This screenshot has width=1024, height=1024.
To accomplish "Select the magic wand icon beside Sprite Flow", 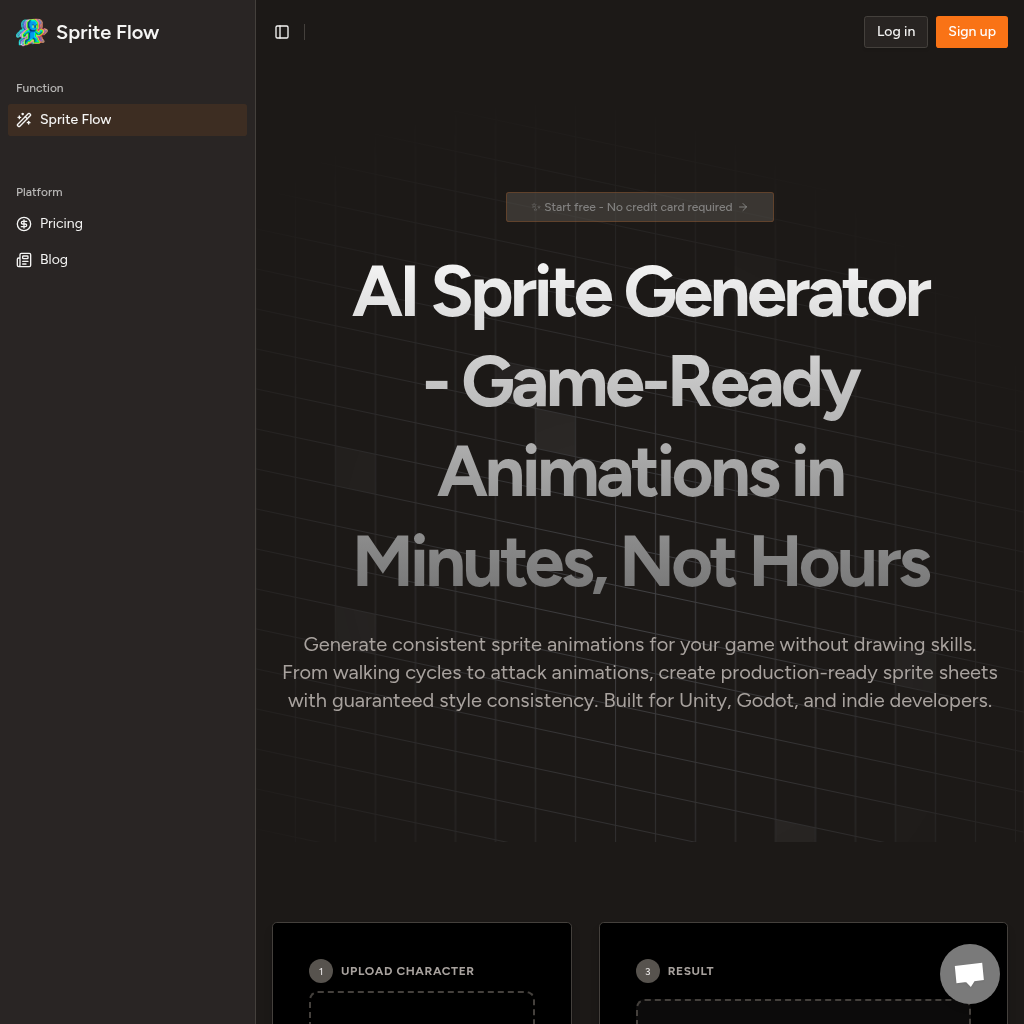I will coord(24,120).
